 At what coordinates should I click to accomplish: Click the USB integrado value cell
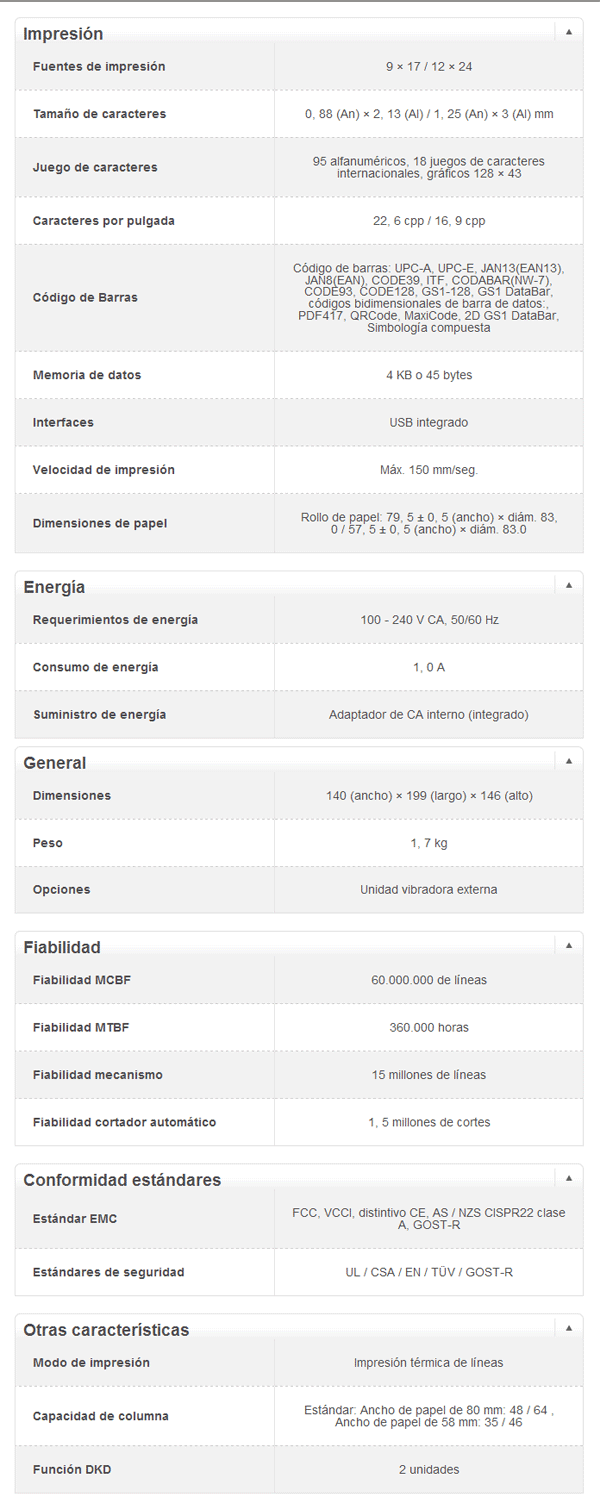[x=428, y=423]
